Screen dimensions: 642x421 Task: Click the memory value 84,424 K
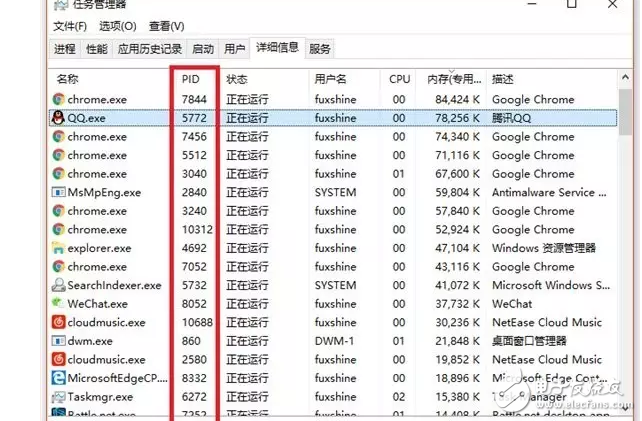pyautogui.click(x=457, y=100)
